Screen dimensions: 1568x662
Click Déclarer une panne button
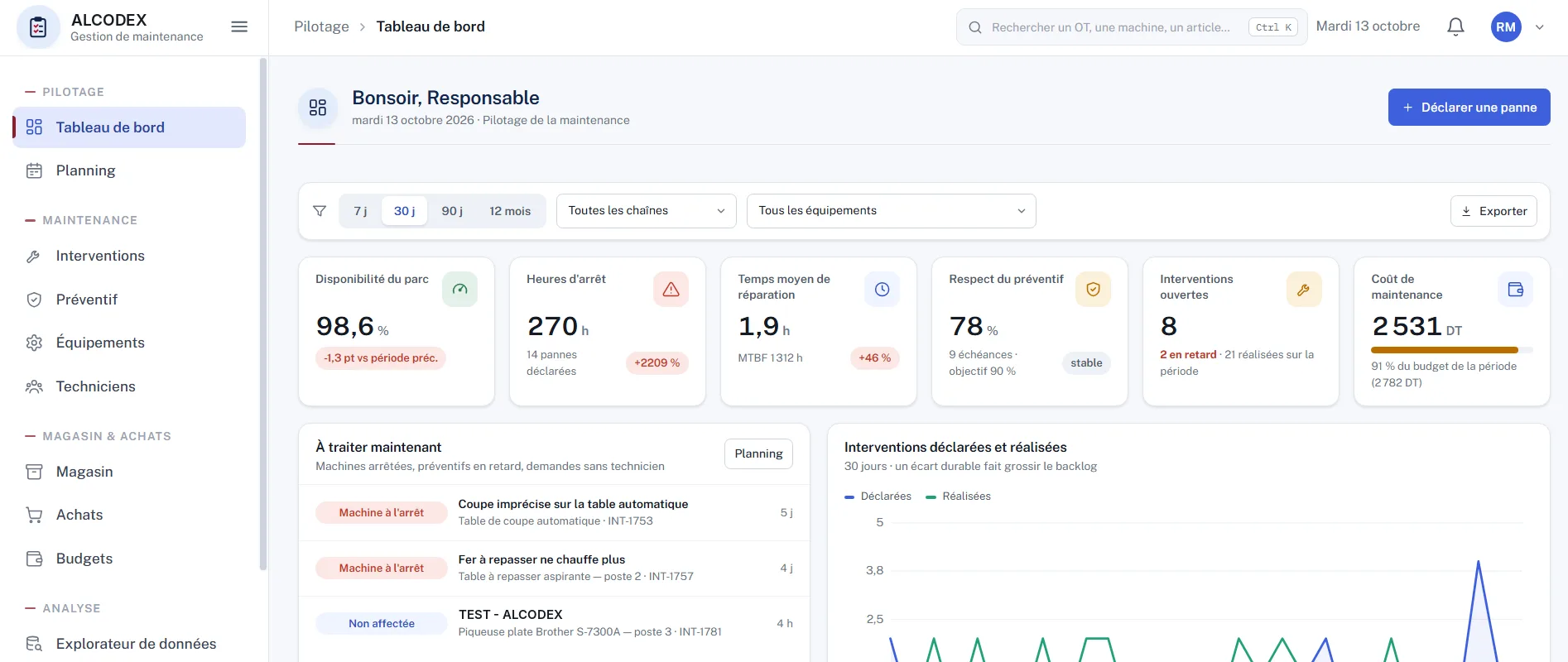coord(1469,108)
